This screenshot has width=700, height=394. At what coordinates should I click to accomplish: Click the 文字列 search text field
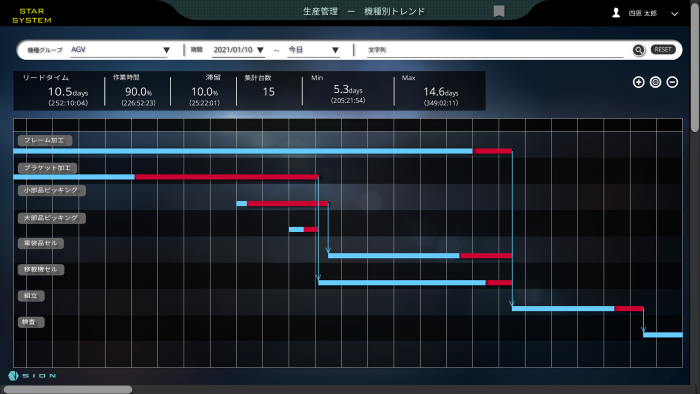click(496, 50)
